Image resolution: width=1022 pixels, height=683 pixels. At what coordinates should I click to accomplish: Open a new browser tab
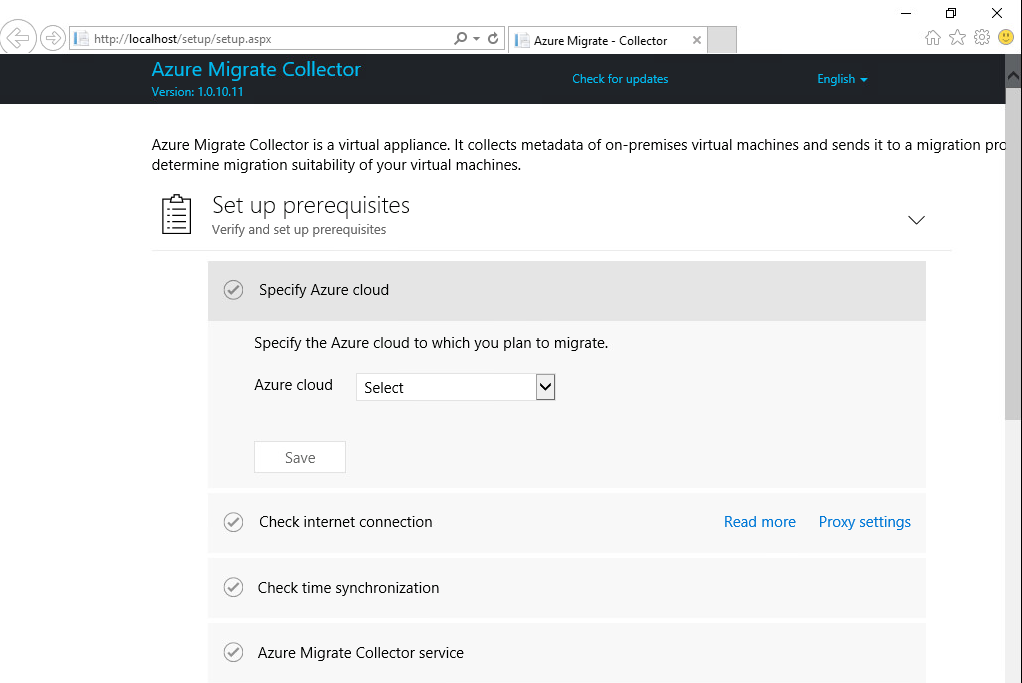[721, 40]
